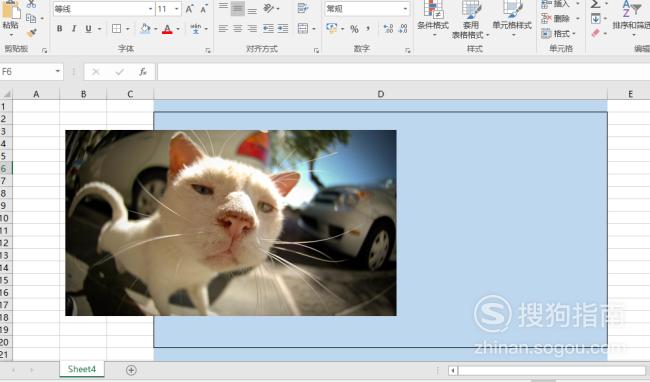Screen dimensions: 650x382
Task: Click the Fill down arrow icon
Action: coord(596,19)
